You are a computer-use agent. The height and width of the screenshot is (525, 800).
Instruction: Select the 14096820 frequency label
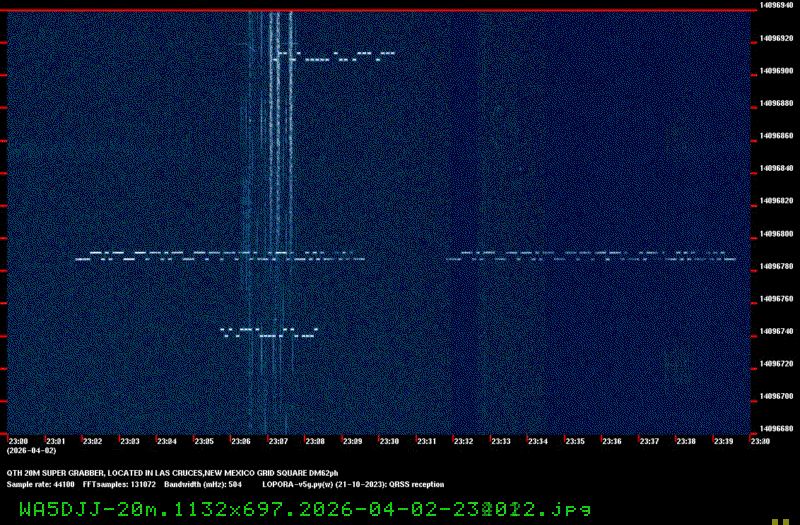click(x=776, y=201)
